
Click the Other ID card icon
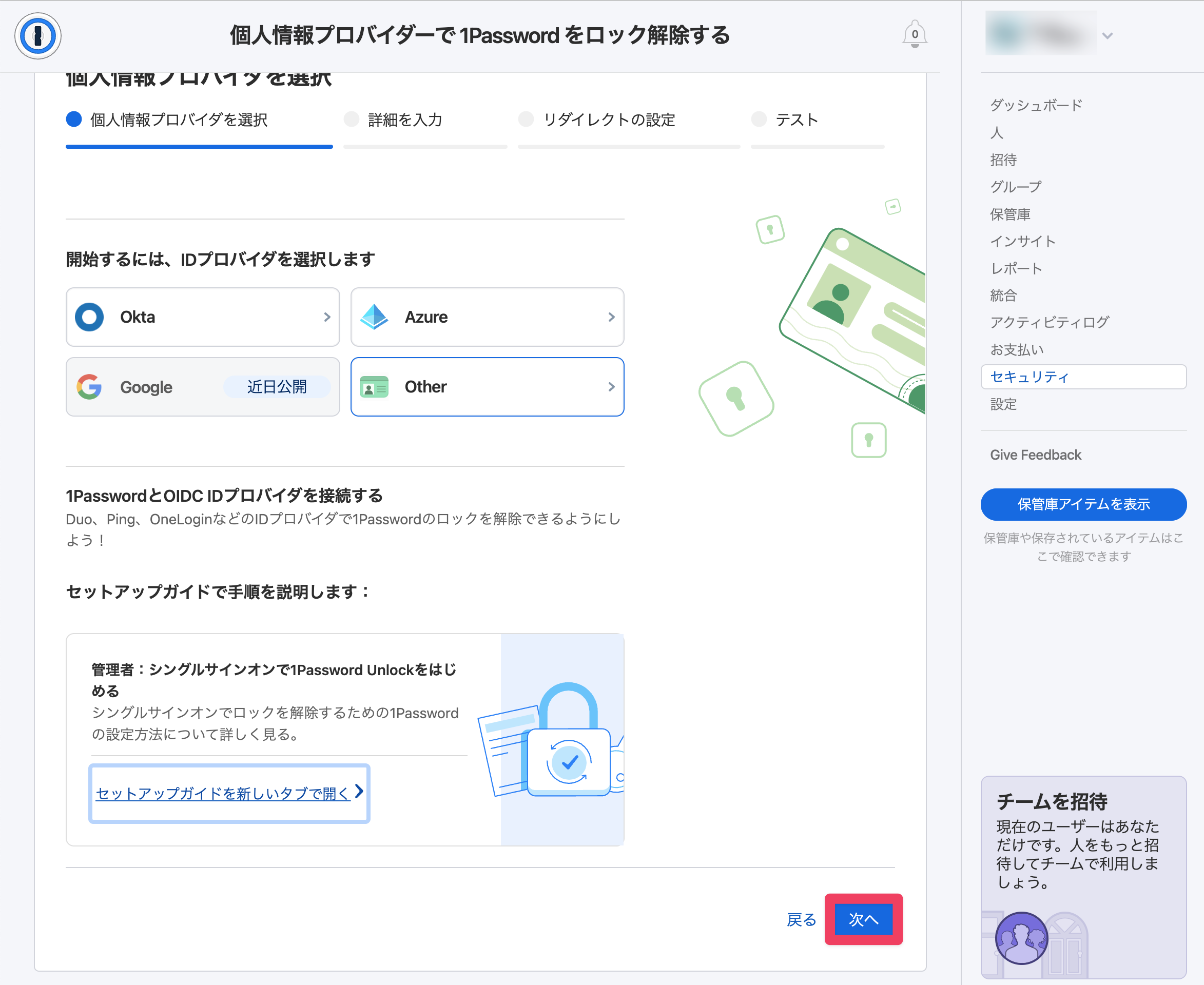point(375,387)
